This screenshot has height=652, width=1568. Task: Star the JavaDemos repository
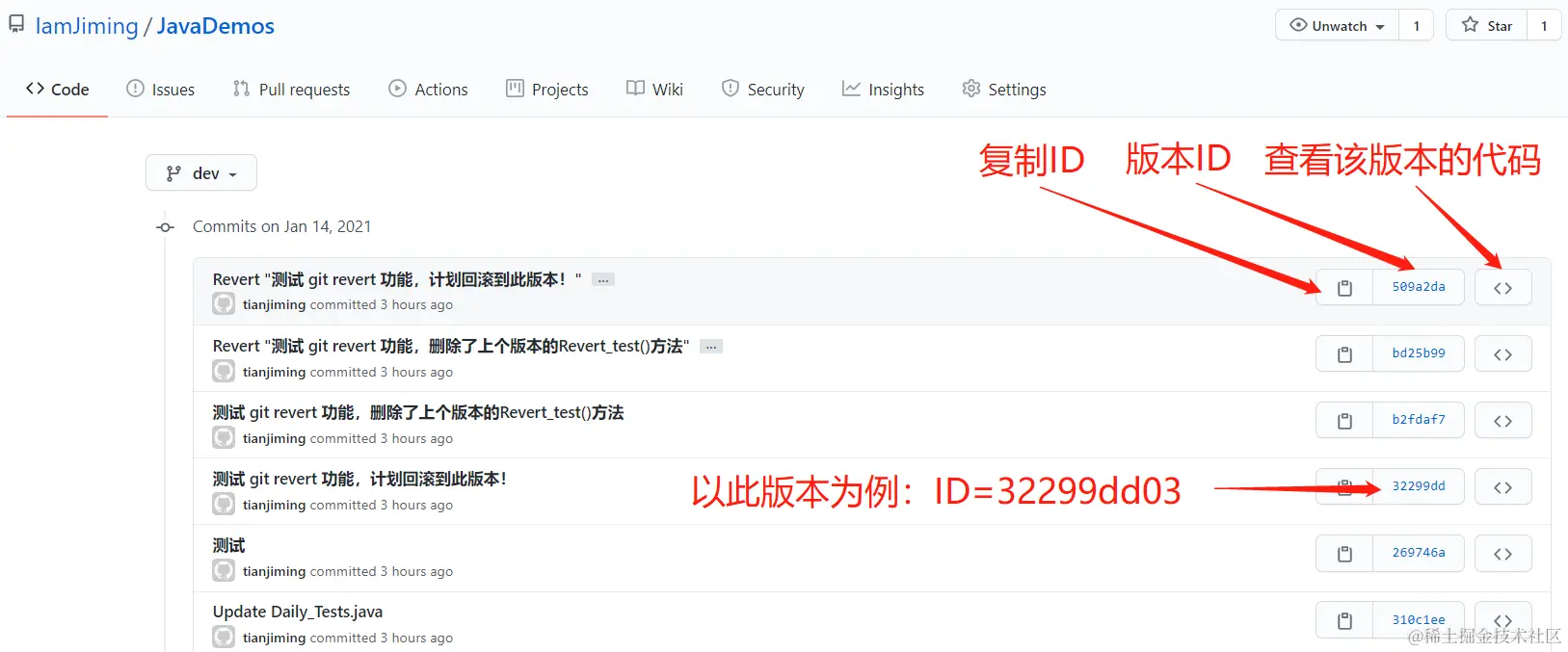click(x=1487, y=26)
